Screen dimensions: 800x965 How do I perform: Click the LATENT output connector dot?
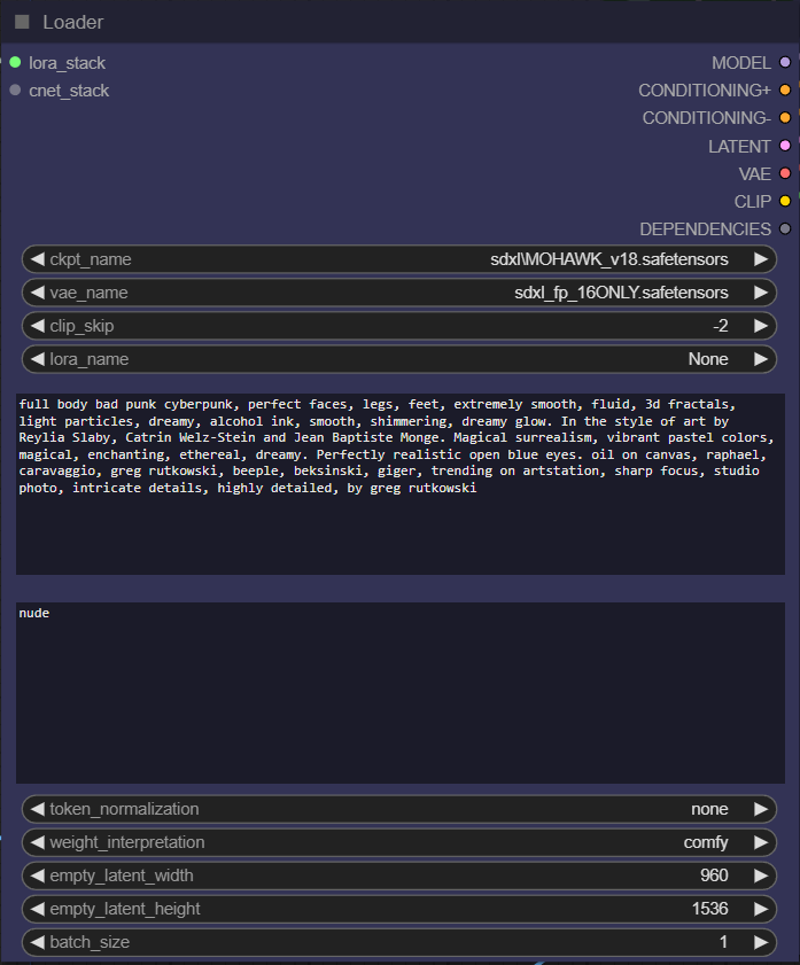click(x=785, y=146)
